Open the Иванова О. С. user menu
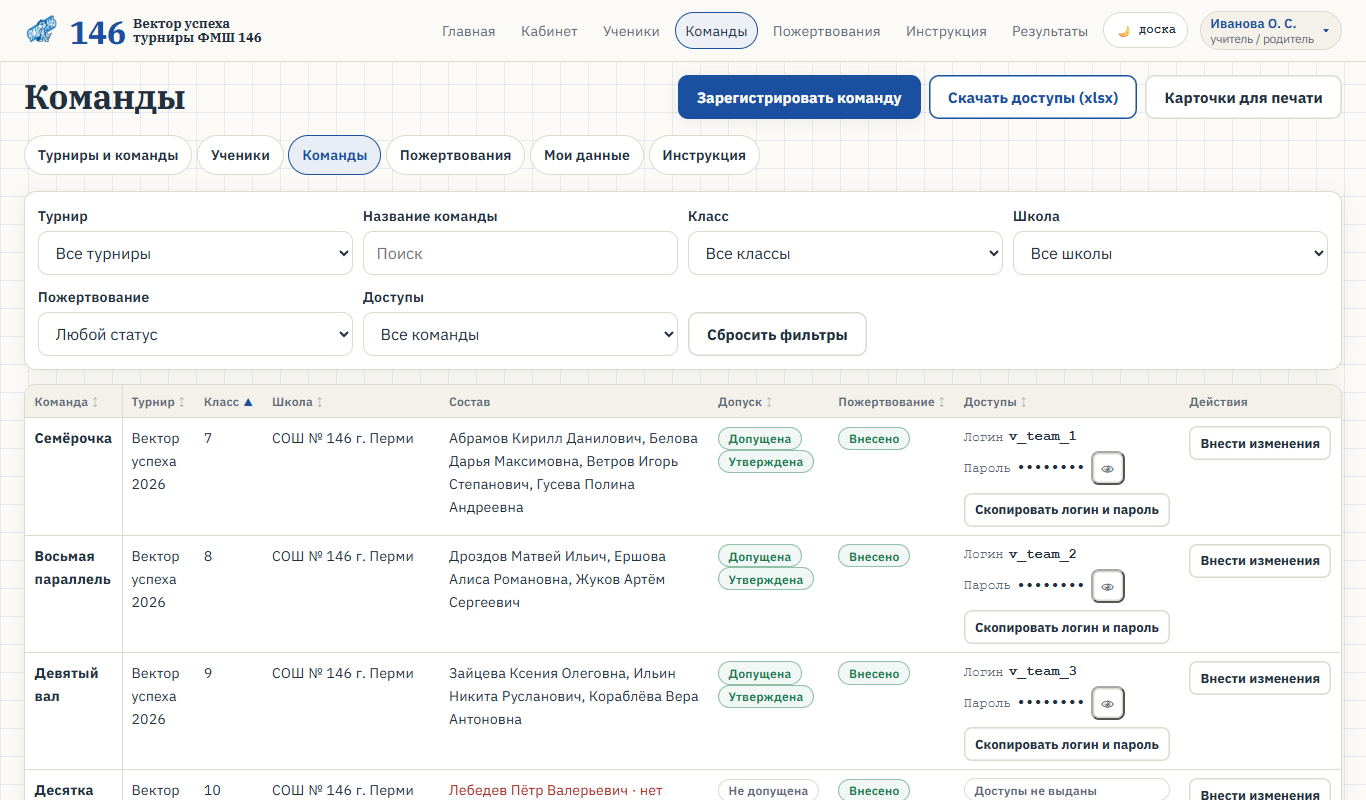1366x800 pixels. [x=1270, y=31]
